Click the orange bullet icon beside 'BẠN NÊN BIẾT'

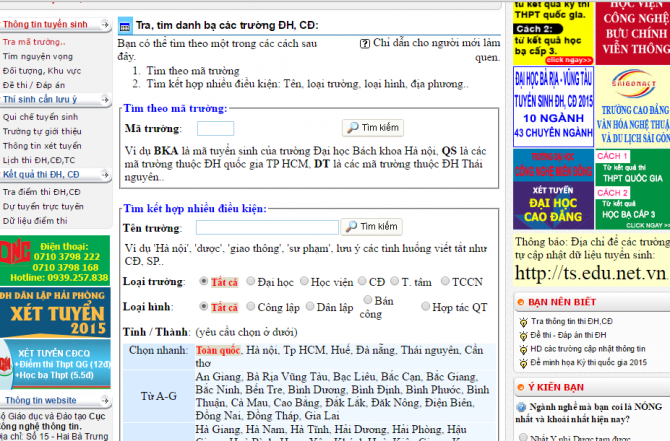520,301
